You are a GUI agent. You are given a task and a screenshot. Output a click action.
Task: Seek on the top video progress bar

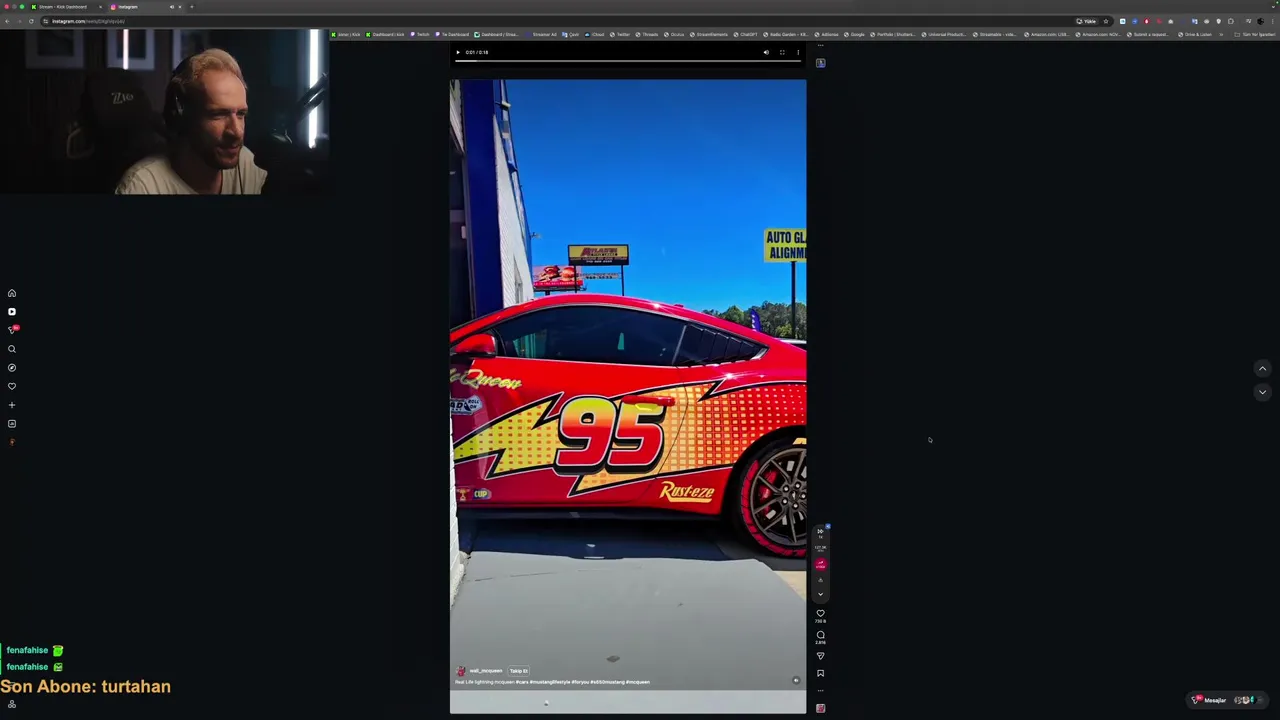tap(627, 62)
